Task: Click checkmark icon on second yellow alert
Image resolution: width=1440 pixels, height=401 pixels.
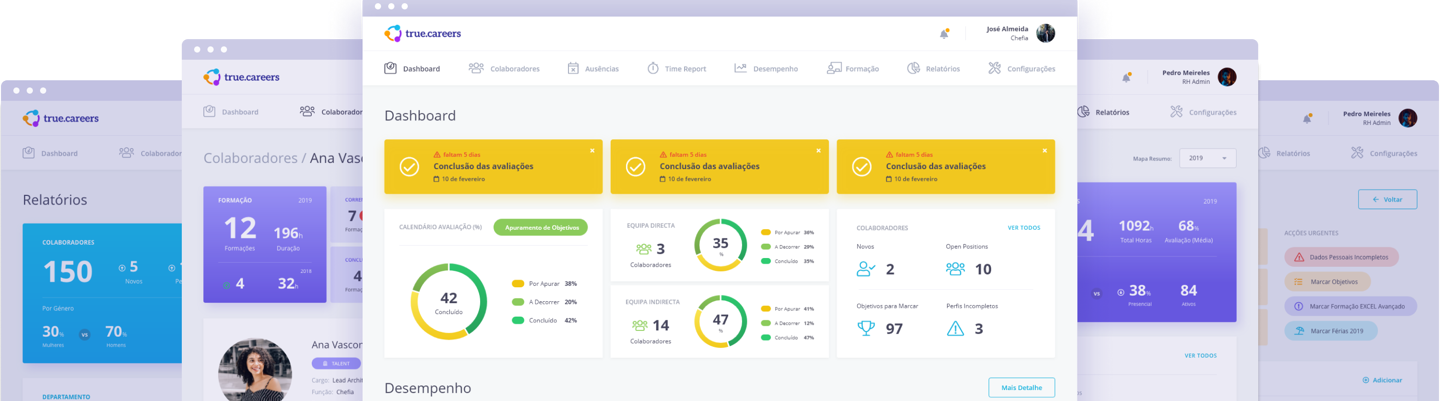Action: pos(635,167)
